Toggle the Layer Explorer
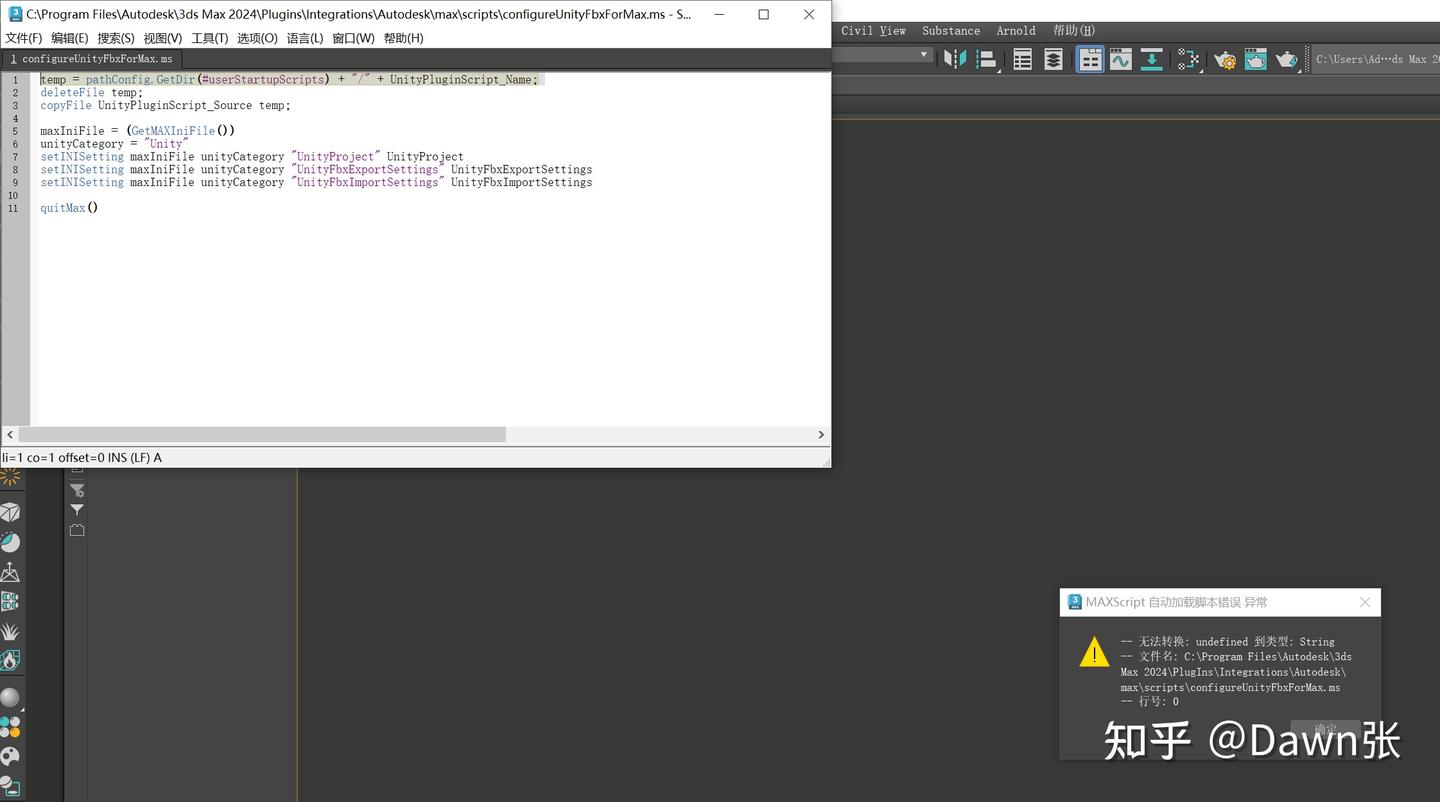 [1054, 59]
